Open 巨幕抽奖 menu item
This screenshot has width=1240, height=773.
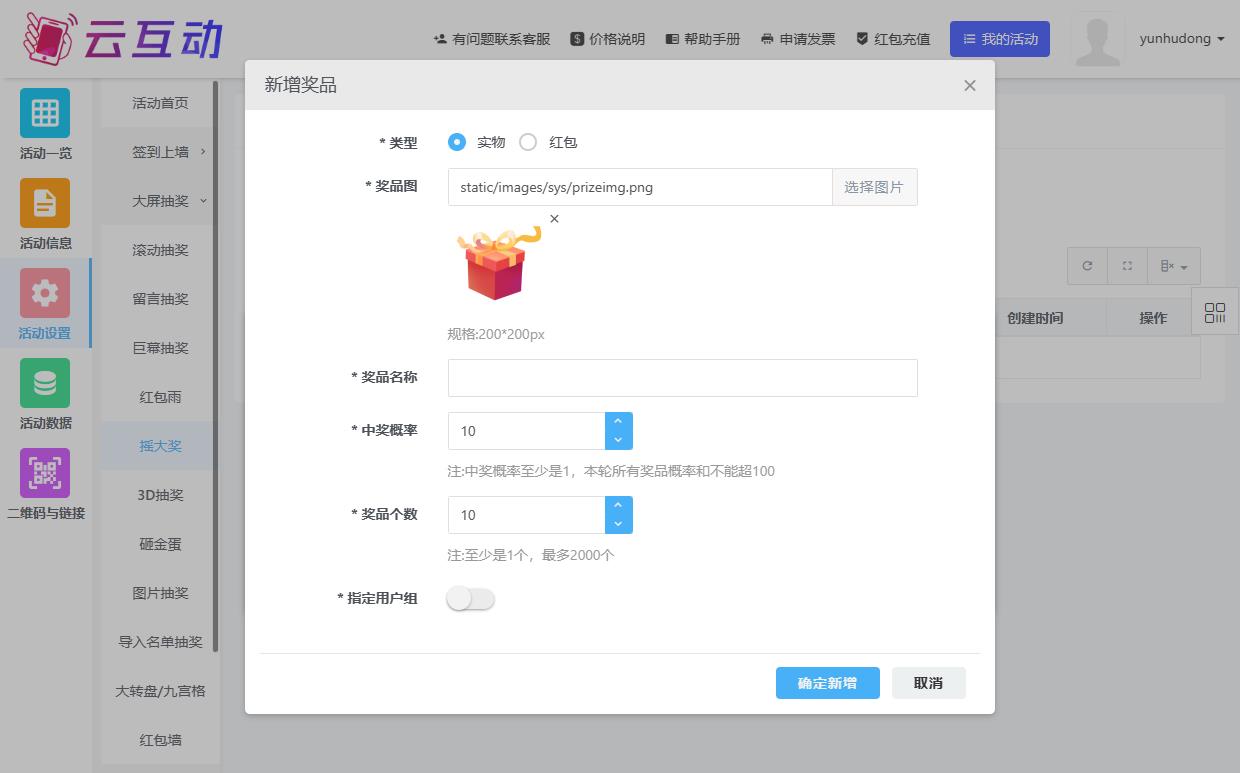[x=160, y=348]
